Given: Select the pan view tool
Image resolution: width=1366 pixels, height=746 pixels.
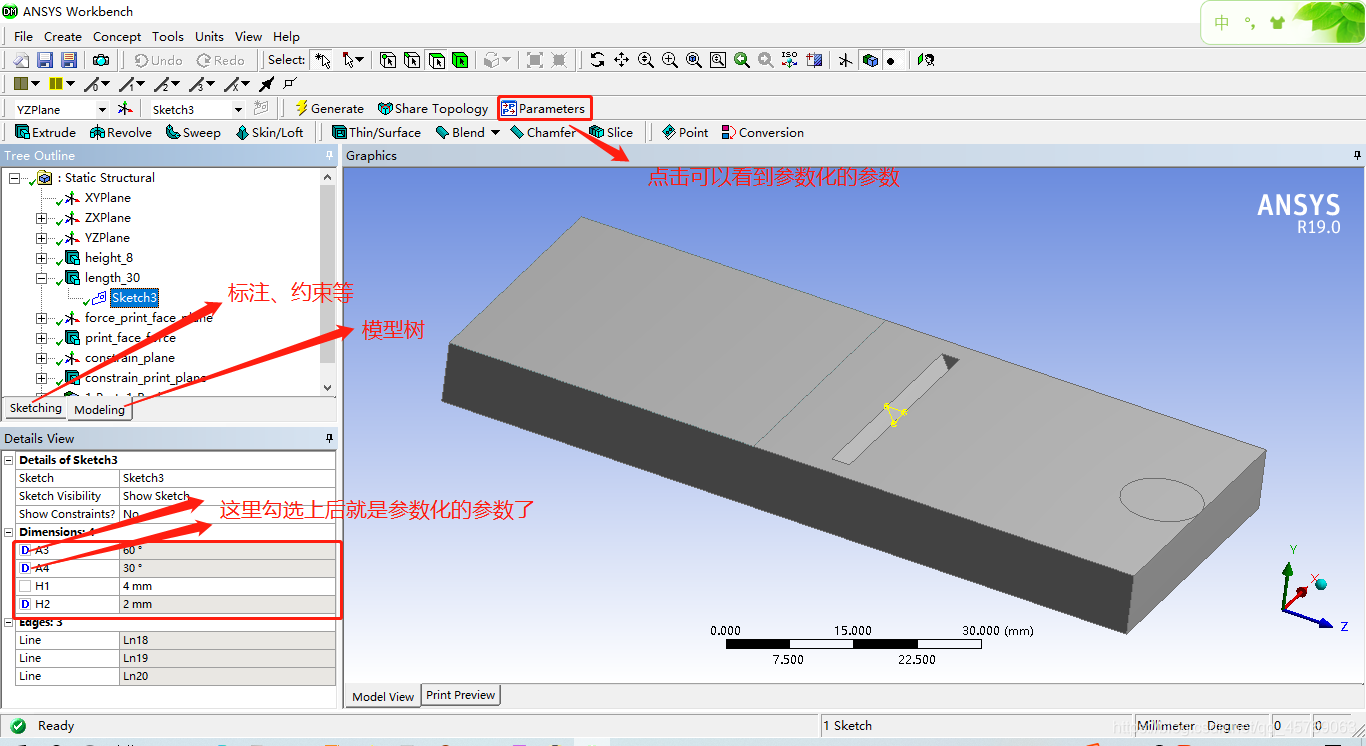Looking at the screenshot, I should click(621, 60).
